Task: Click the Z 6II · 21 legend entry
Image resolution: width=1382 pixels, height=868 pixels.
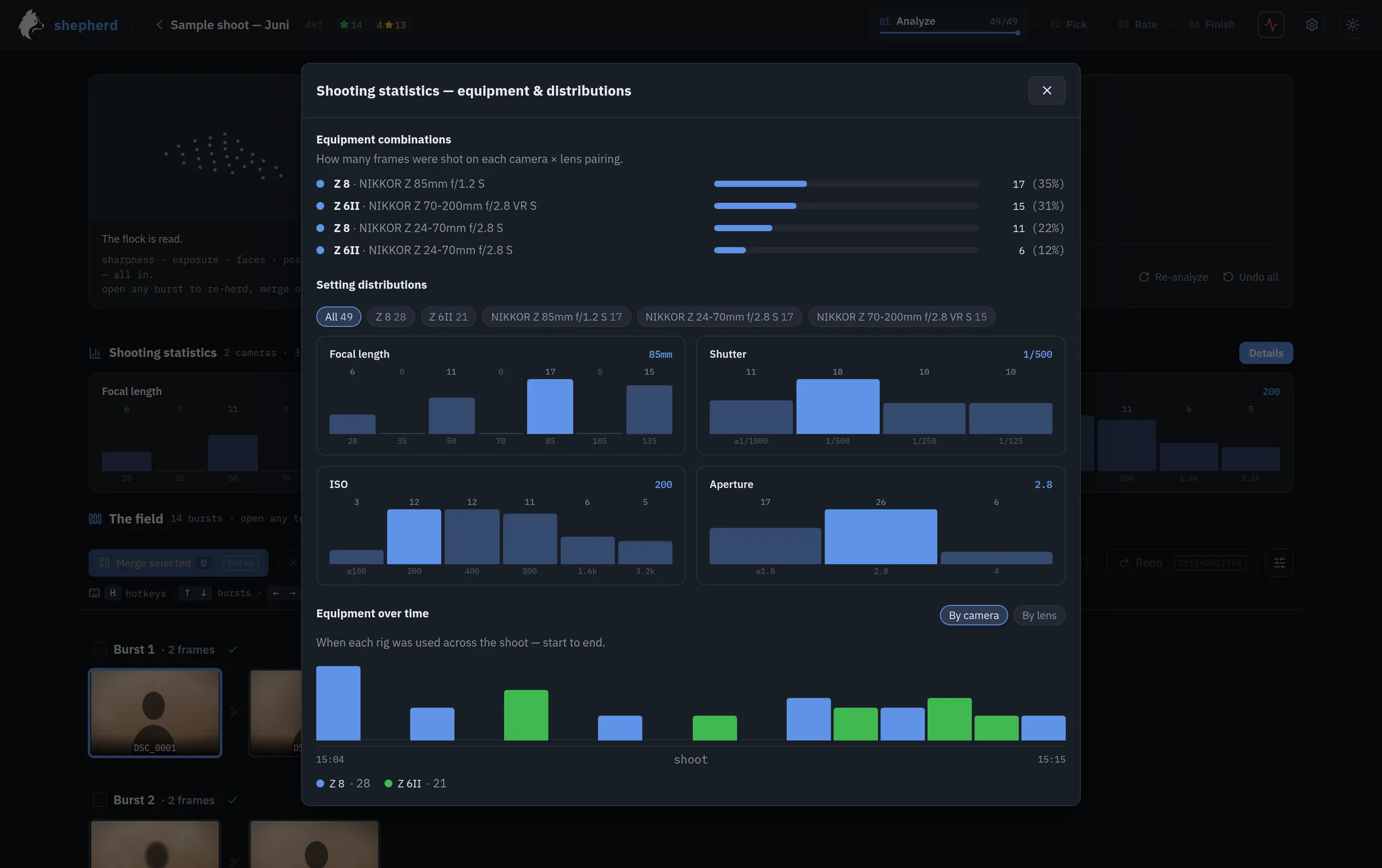Action: coord(415,783)
